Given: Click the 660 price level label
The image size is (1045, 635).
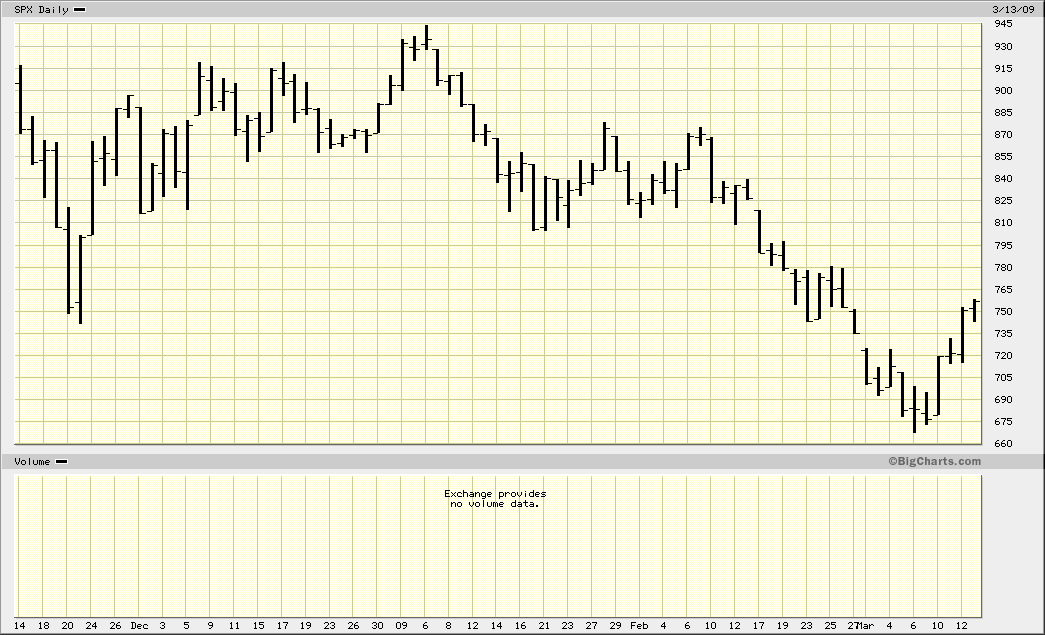Looking at the screenshot, I should 1002,444.
